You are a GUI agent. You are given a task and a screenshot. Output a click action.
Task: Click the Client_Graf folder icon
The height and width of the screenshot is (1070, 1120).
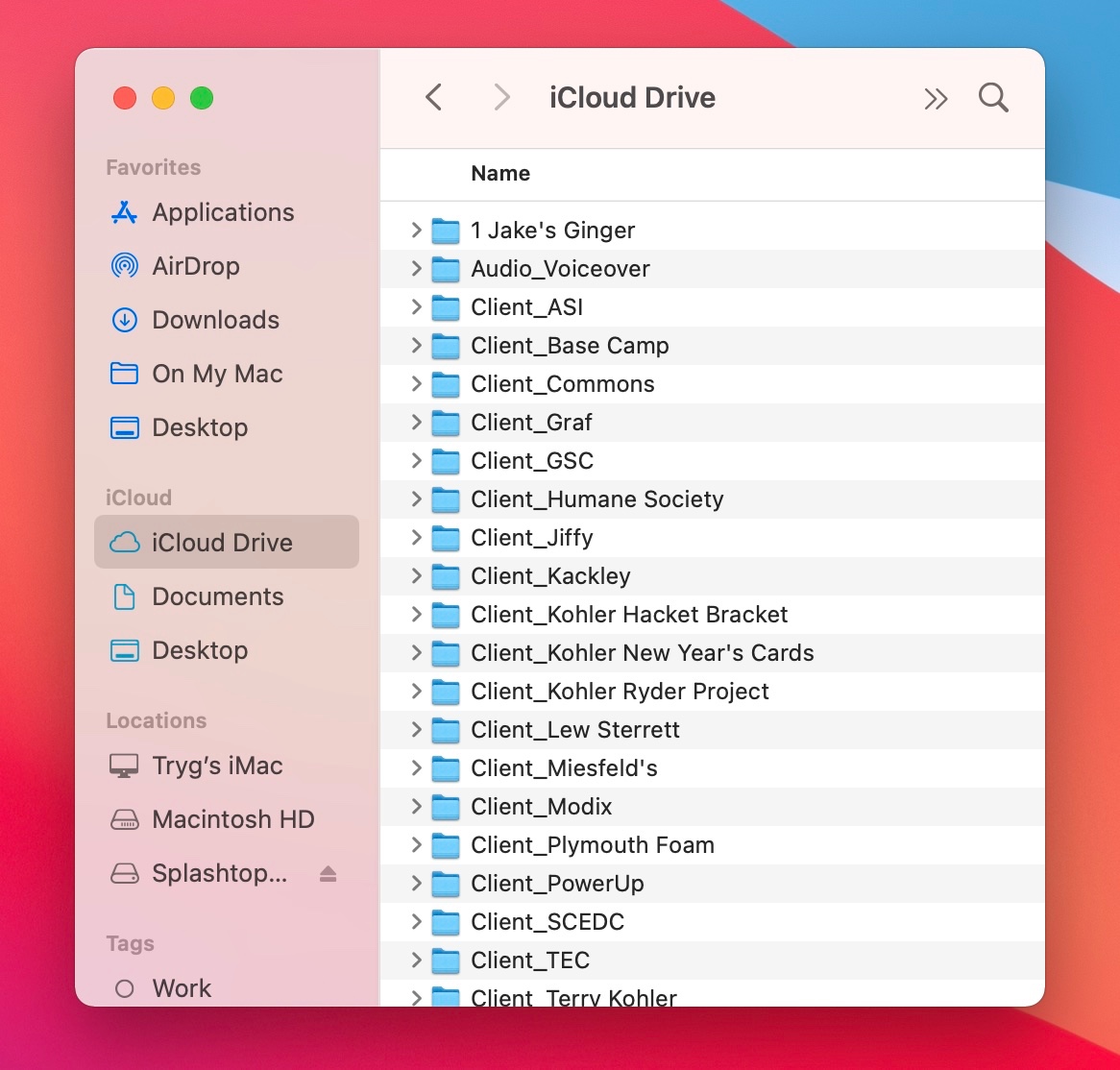pyautogui.click(x=446, y=423)
